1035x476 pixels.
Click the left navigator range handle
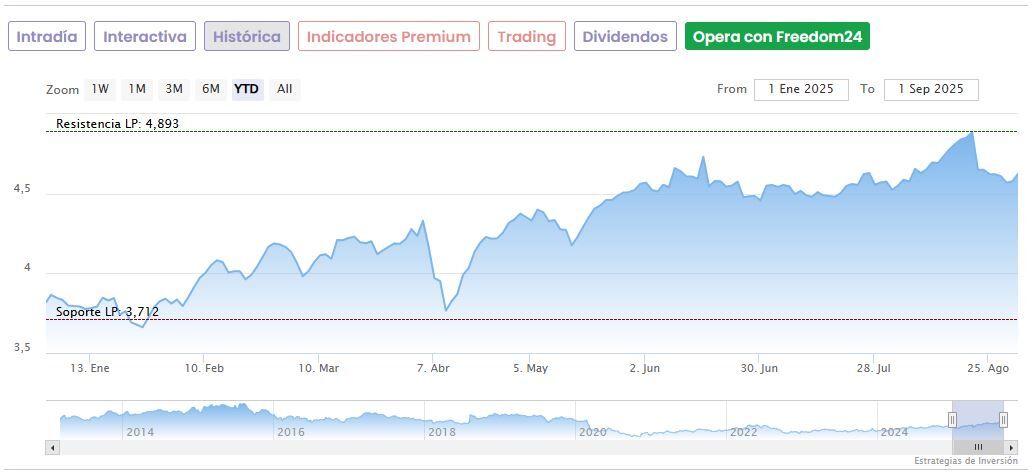(x=952, y=420)
